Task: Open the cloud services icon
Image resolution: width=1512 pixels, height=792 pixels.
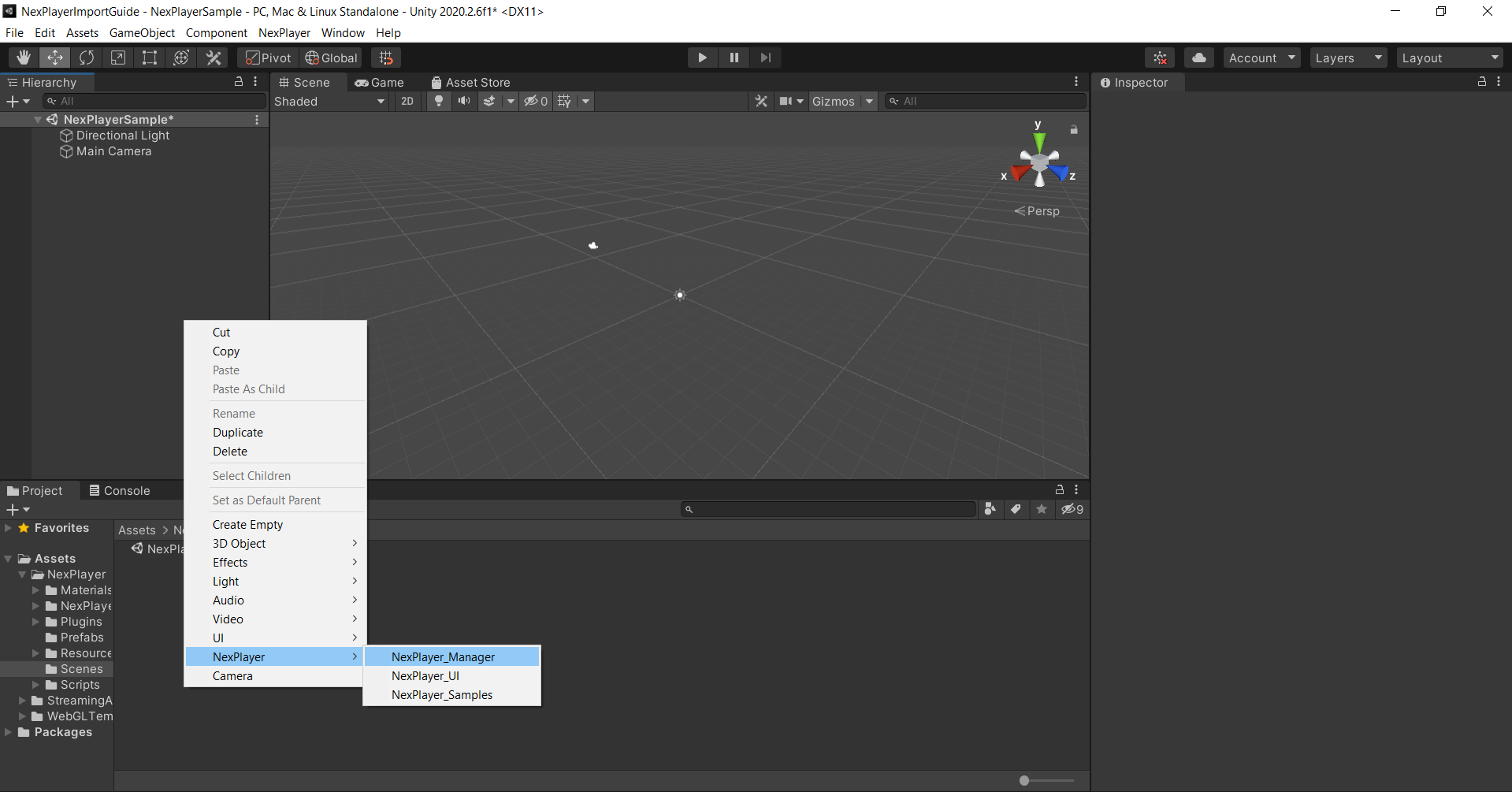Action: click(1199, 58)
